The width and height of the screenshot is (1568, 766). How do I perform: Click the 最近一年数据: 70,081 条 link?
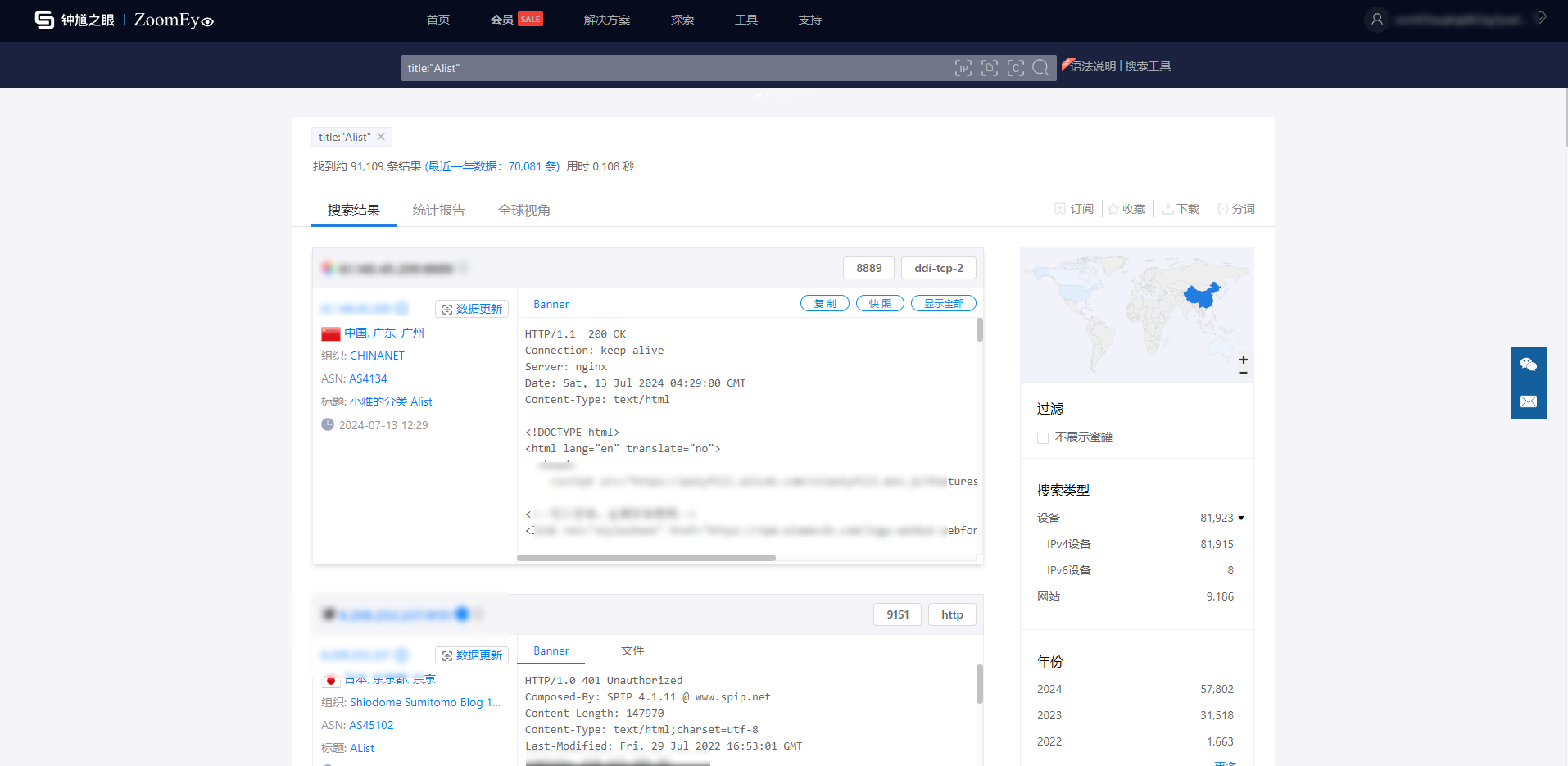pyautogui.click(x=492, y=166)
